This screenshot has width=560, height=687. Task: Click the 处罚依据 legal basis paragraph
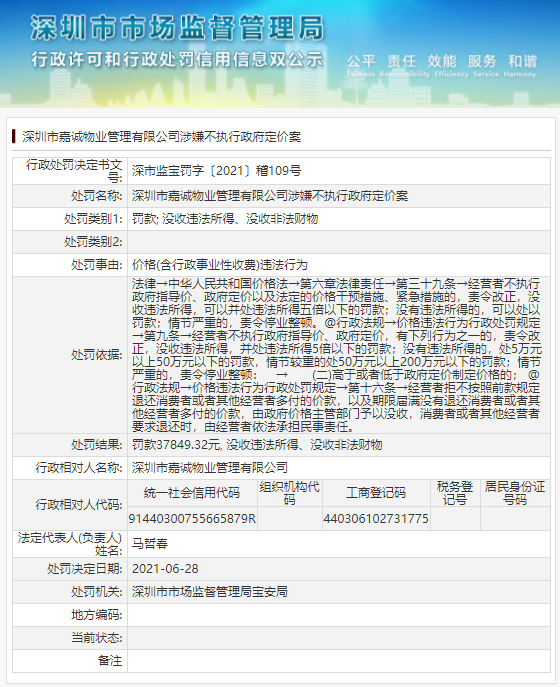(337, 355)
